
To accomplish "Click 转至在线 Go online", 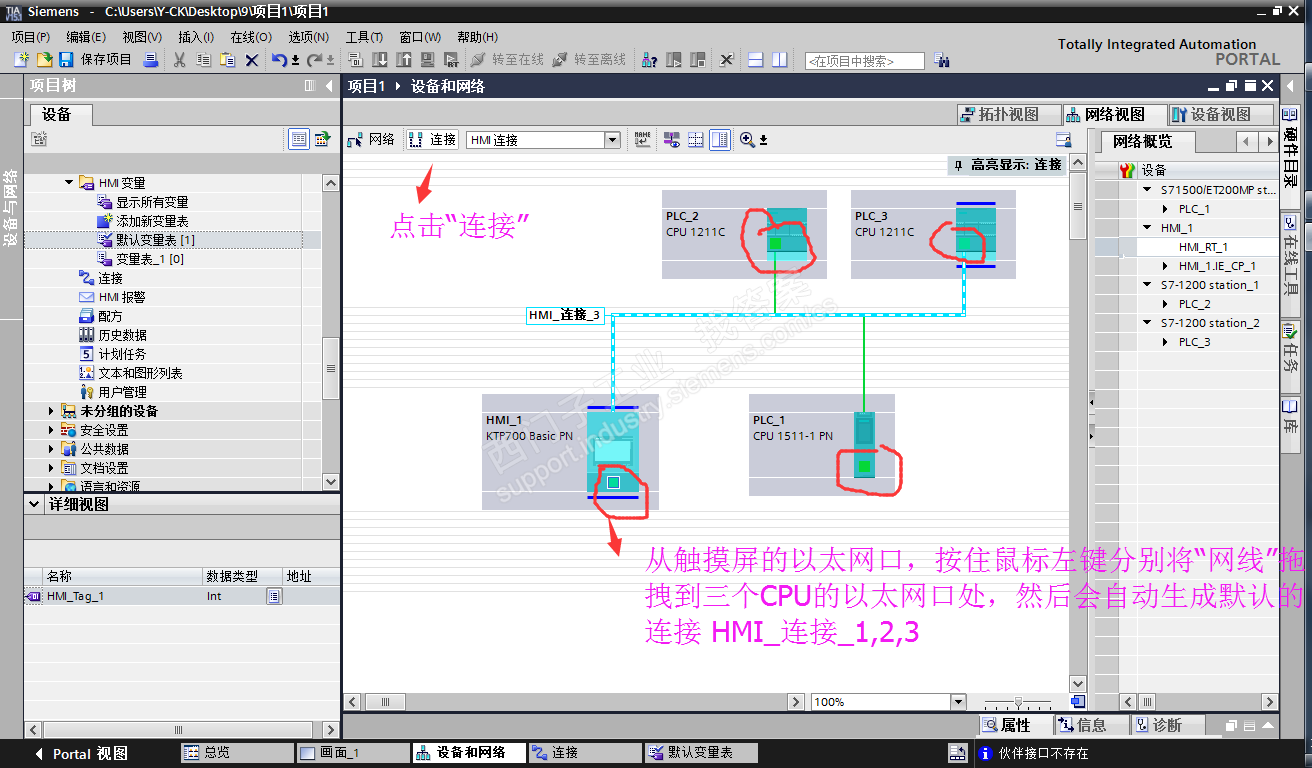I will point(508,60).
